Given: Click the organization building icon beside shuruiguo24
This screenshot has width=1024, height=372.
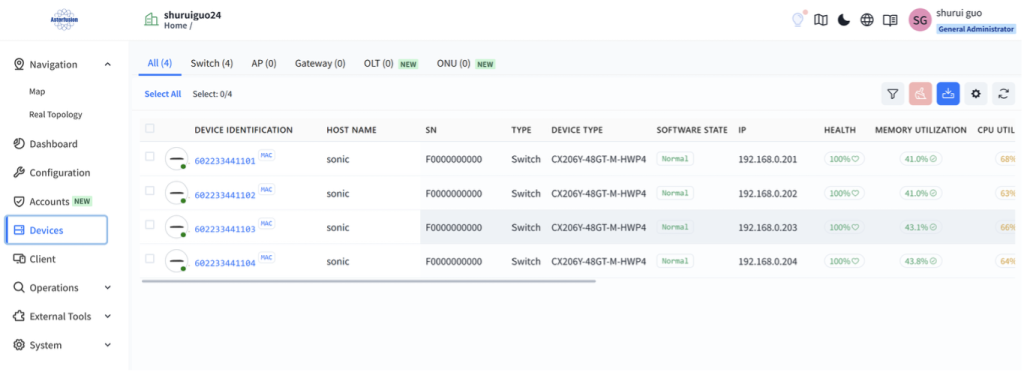Looking at the screenshot, I should [151, 20].
